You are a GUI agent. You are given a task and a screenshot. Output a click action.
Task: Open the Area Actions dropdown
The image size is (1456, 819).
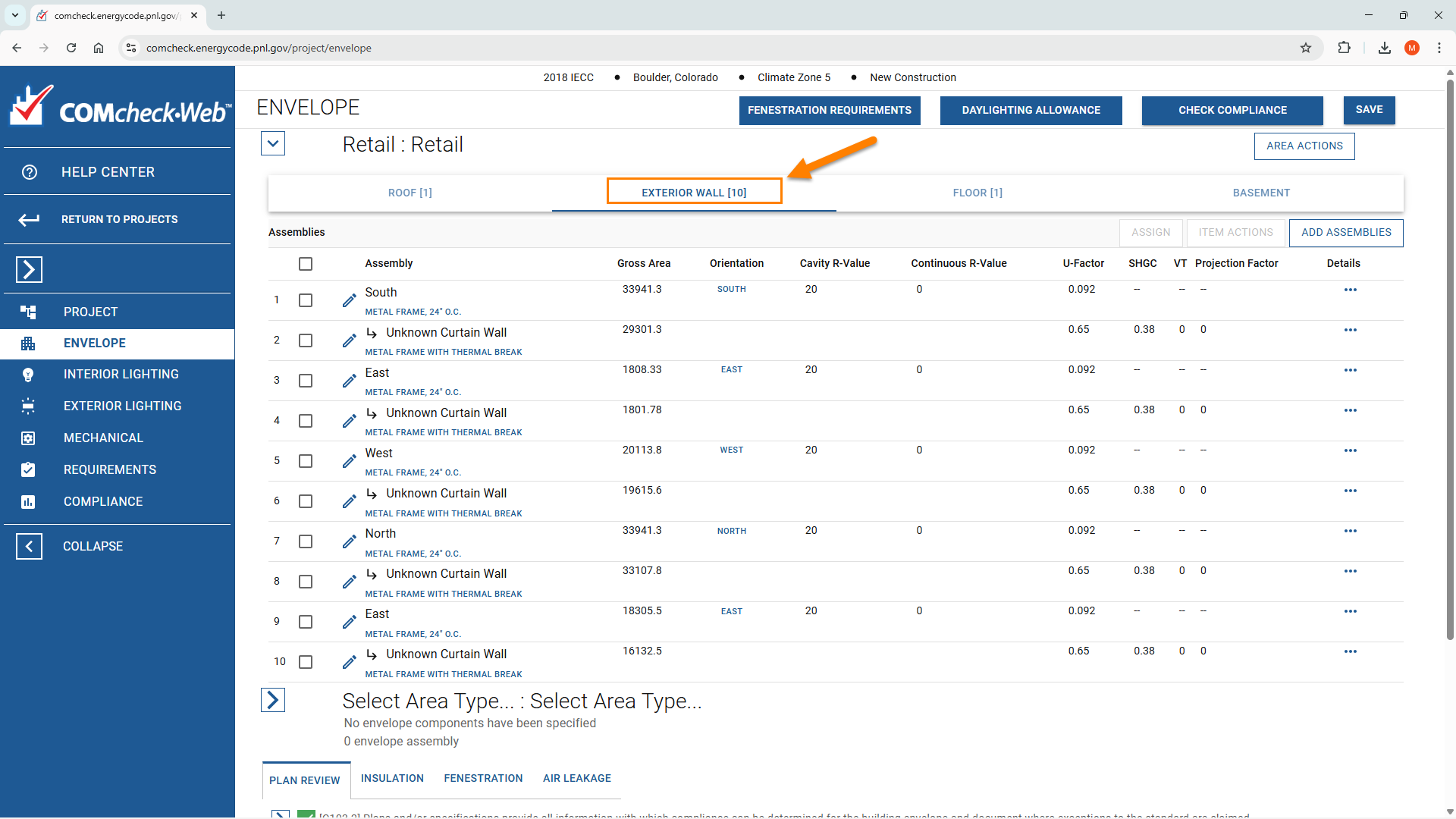coord(1304,146)
